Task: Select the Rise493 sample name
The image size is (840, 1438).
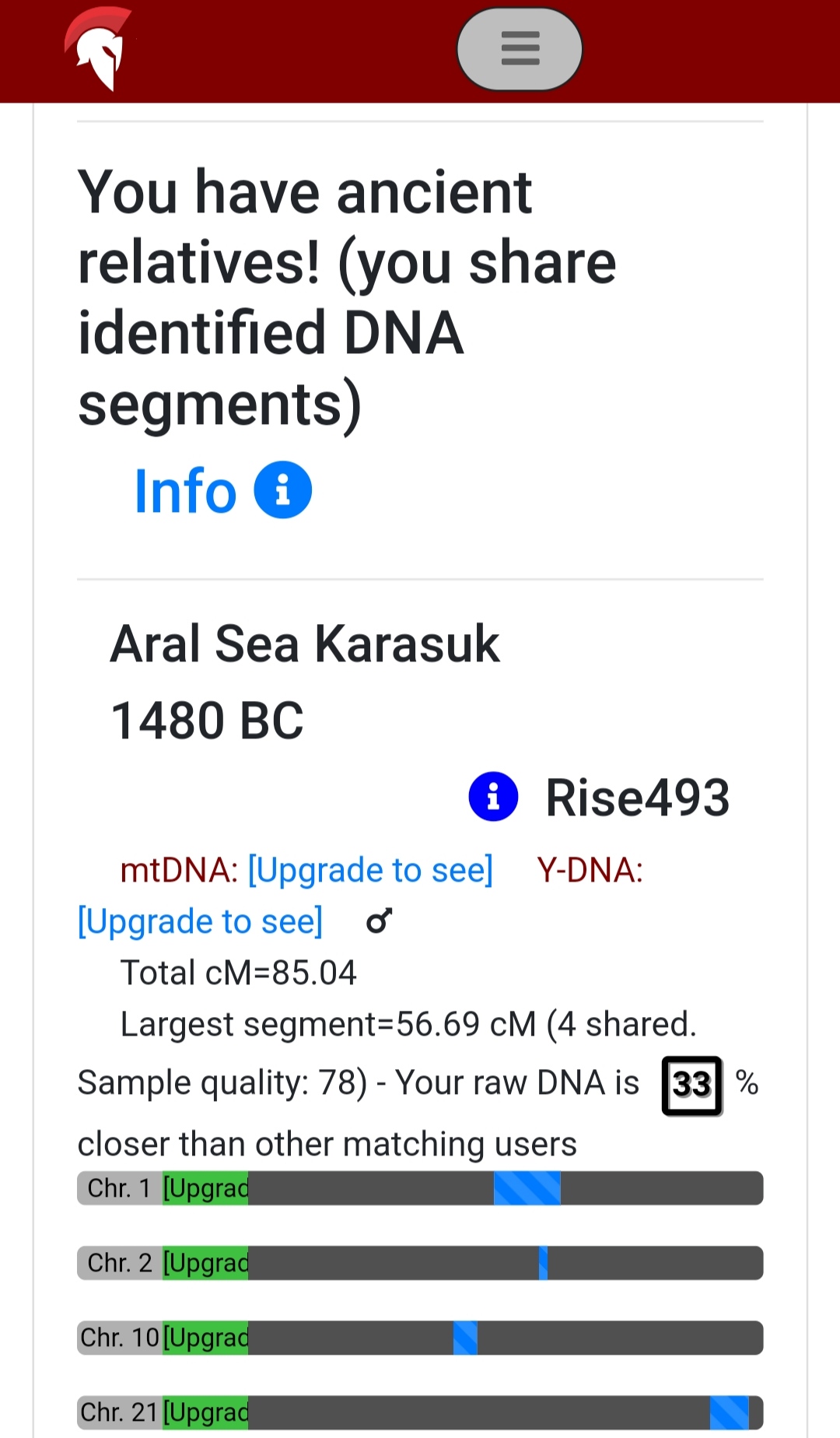Action: [638, 798]
